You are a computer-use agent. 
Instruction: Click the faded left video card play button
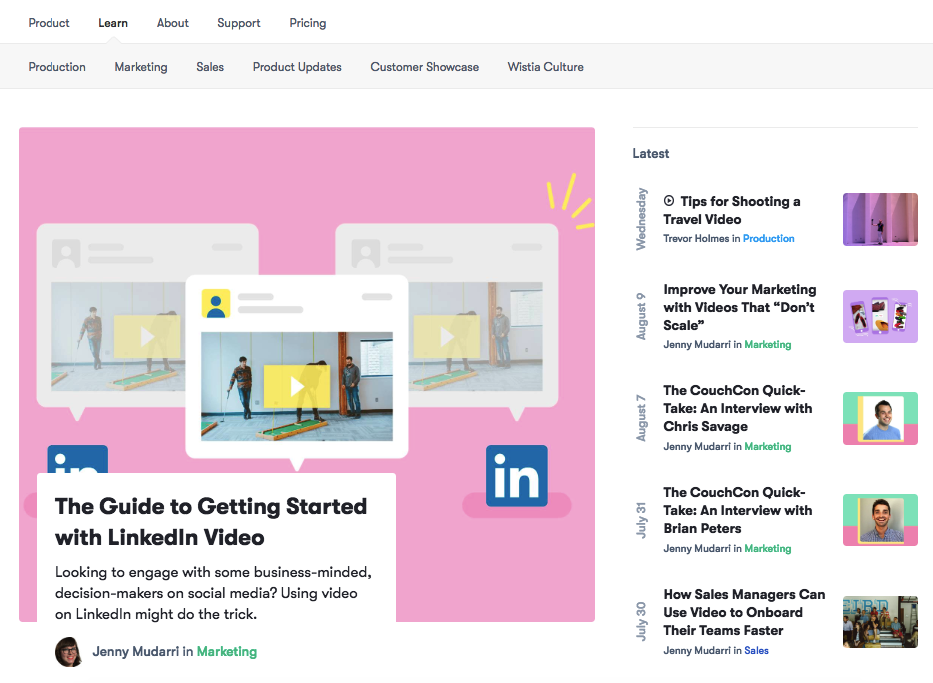147,337
